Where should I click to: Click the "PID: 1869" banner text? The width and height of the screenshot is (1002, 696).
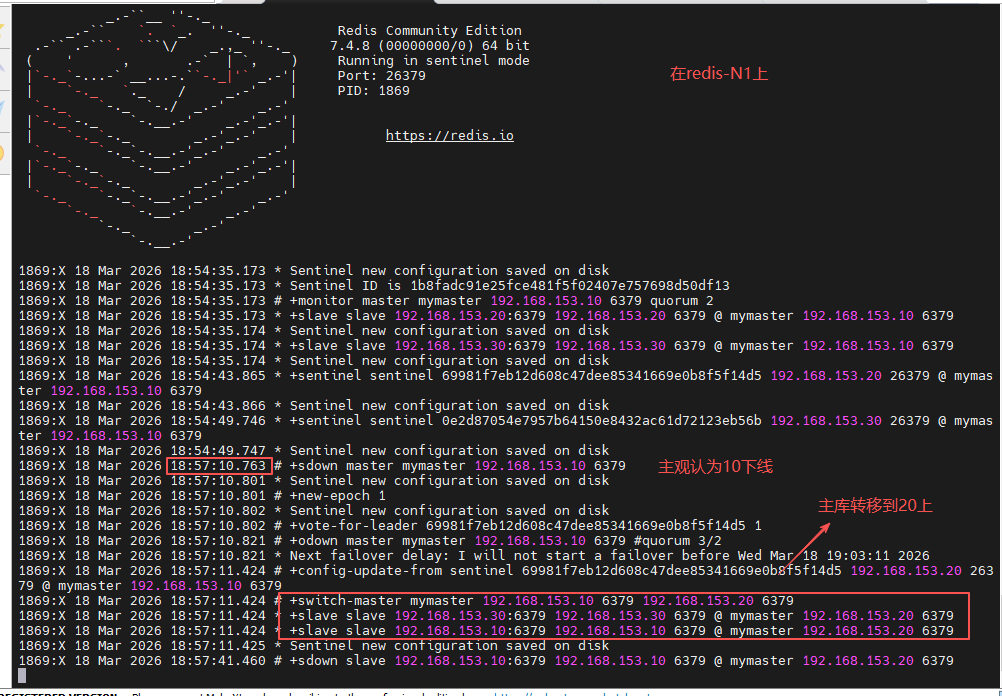pyautogui.click(x=373, y=91)
